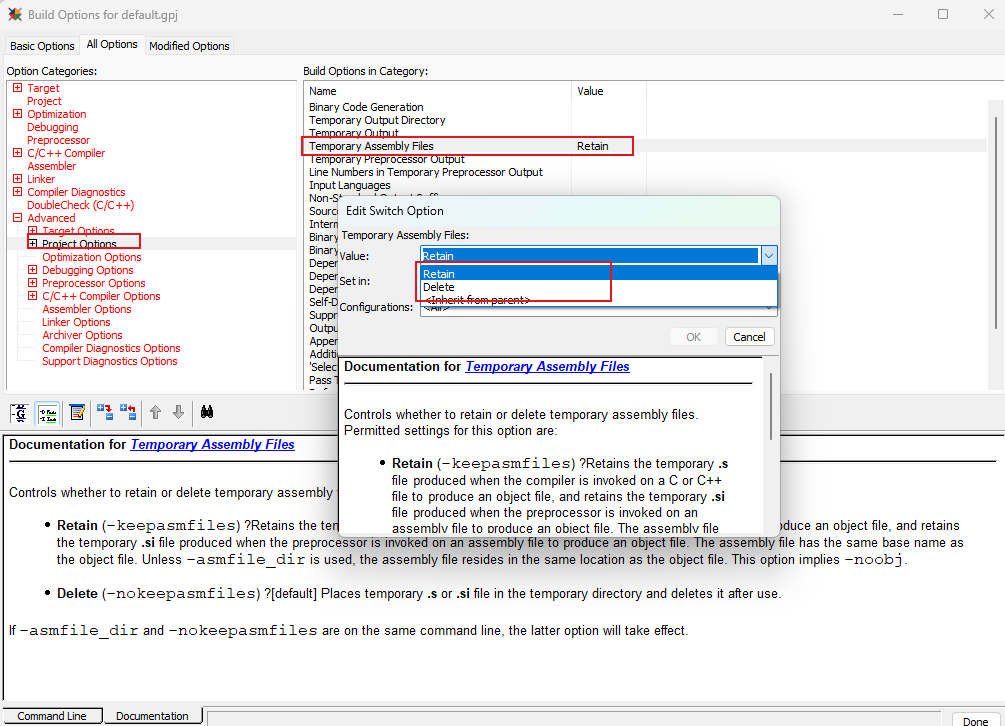Click the Done button
Image resolution: width=1005 pixels, height=726 pixels.
(975, 720)
